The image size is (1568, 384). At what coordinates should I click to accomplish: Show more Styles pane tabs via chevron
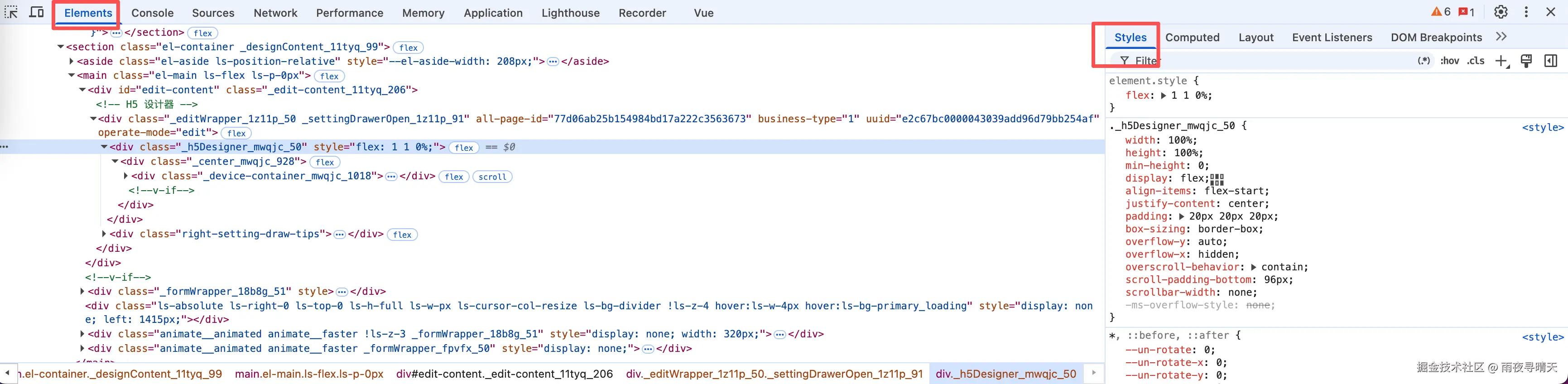(1501, 37)
